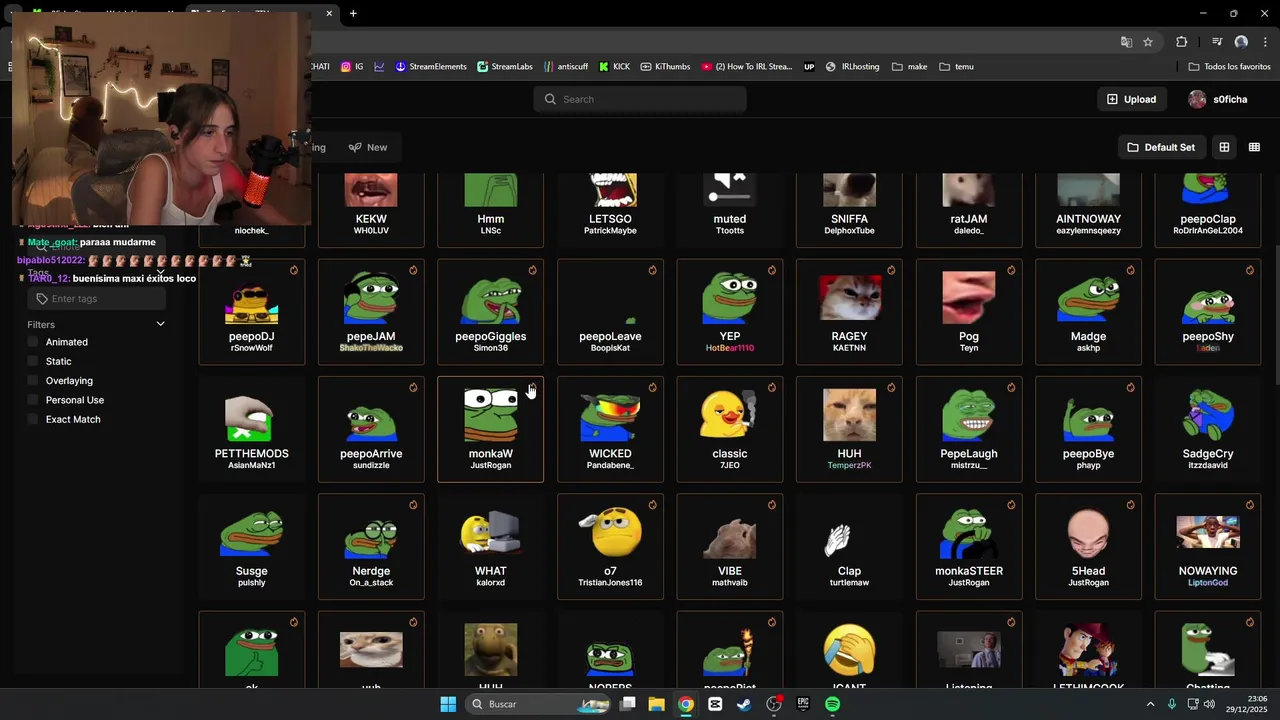This screenshot has height=720, width=1280.
Task: Open Steam from the taskbar
Action: [744, 704]
